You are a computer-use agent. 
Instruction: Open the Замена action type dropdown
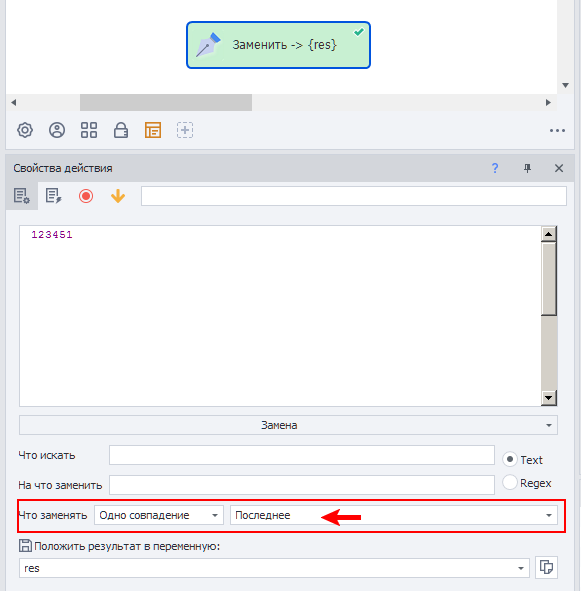coord(288,425)
